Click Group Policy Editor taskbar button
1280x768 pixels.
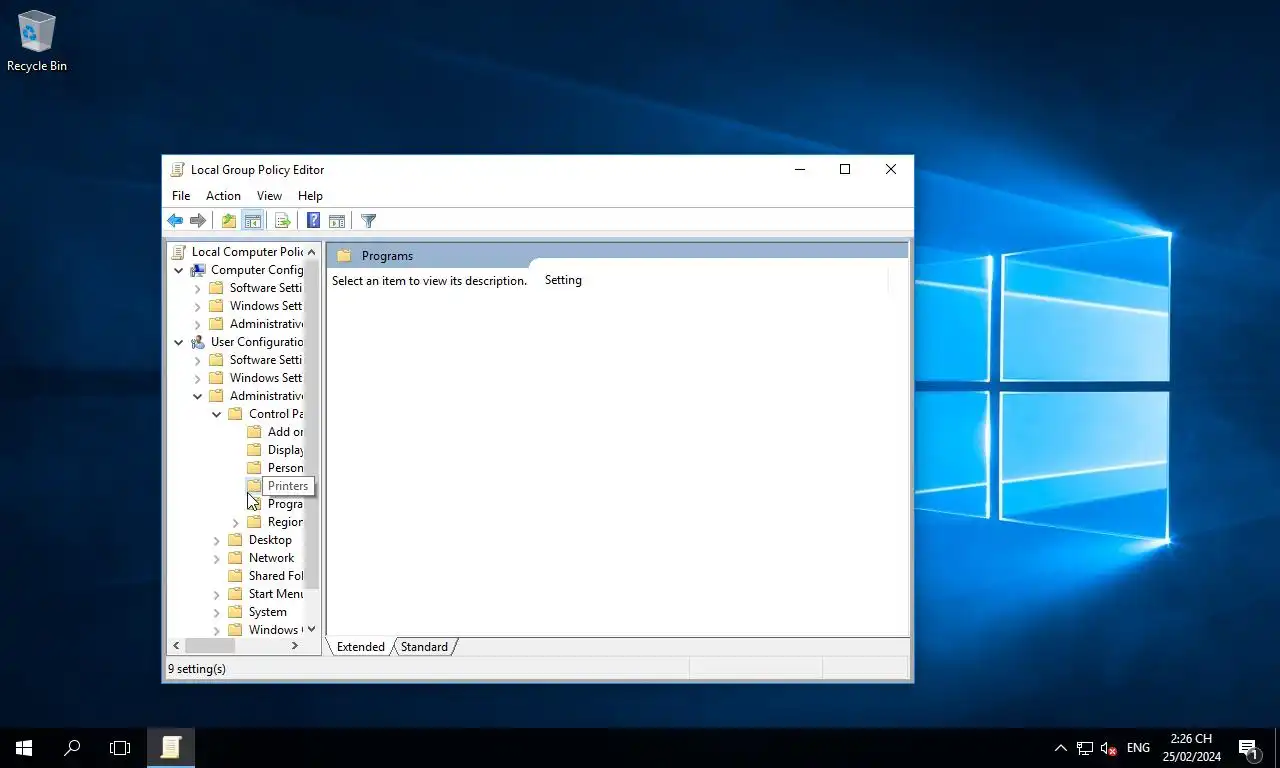pos(171,748)
